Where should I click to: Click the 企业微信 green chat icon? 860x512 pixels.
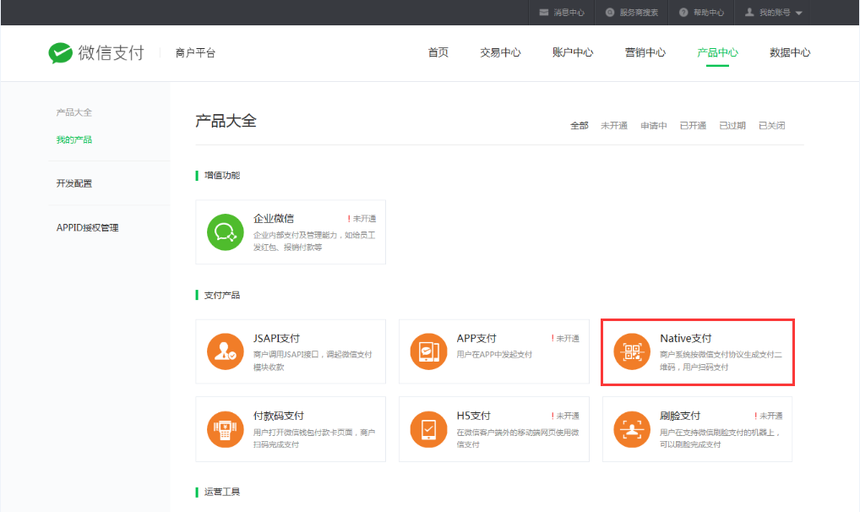[225, 233]
